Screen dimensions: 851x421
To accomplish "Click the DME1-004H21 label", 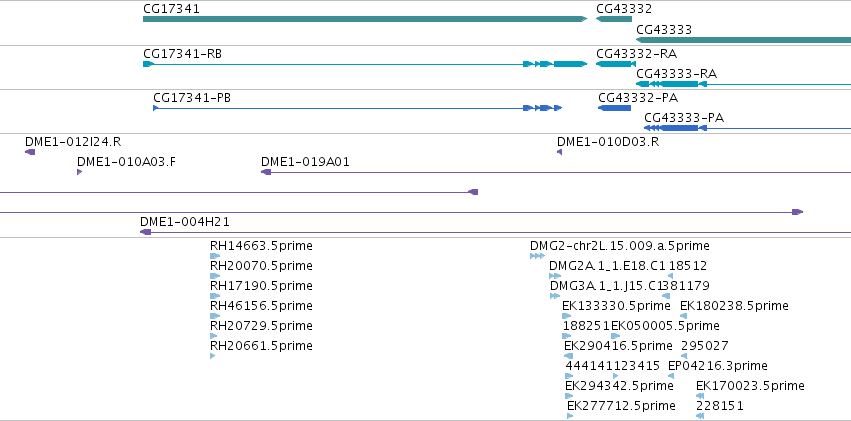I will (185, 221).
